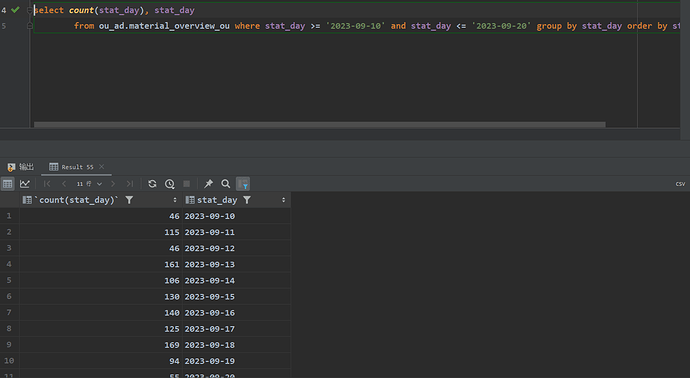
Task: Go to last page of results
Action: [x=129, y=183]
